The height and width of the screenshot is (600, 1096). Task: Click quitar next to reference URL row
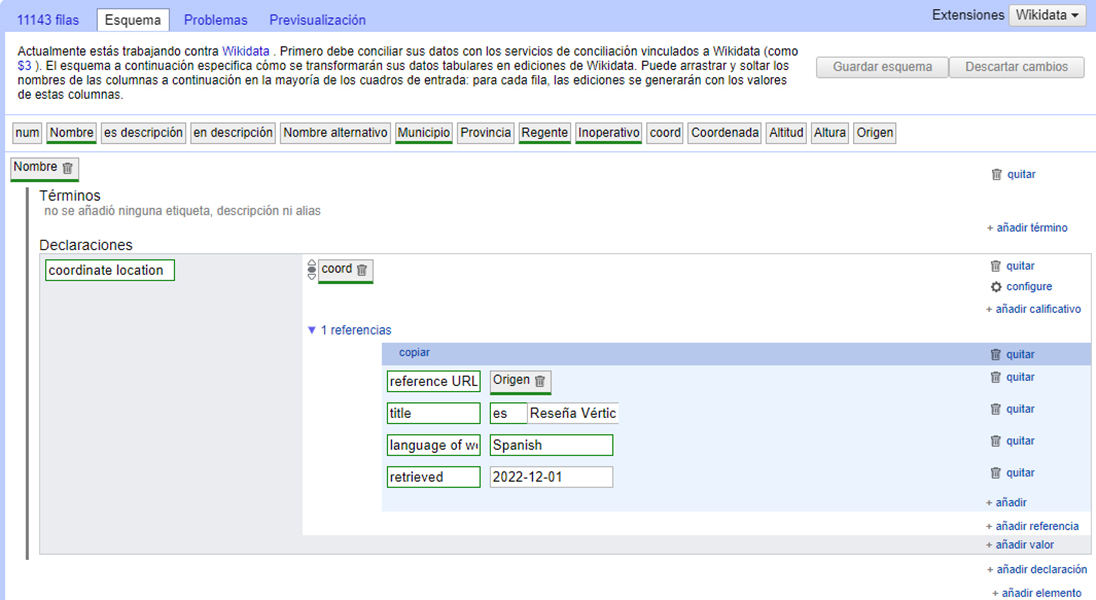(x=1012, y=377)
